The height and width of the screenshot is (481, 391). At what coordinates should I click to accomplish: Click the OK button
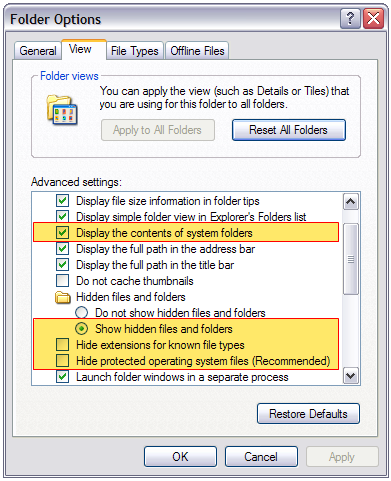(180, 457)
